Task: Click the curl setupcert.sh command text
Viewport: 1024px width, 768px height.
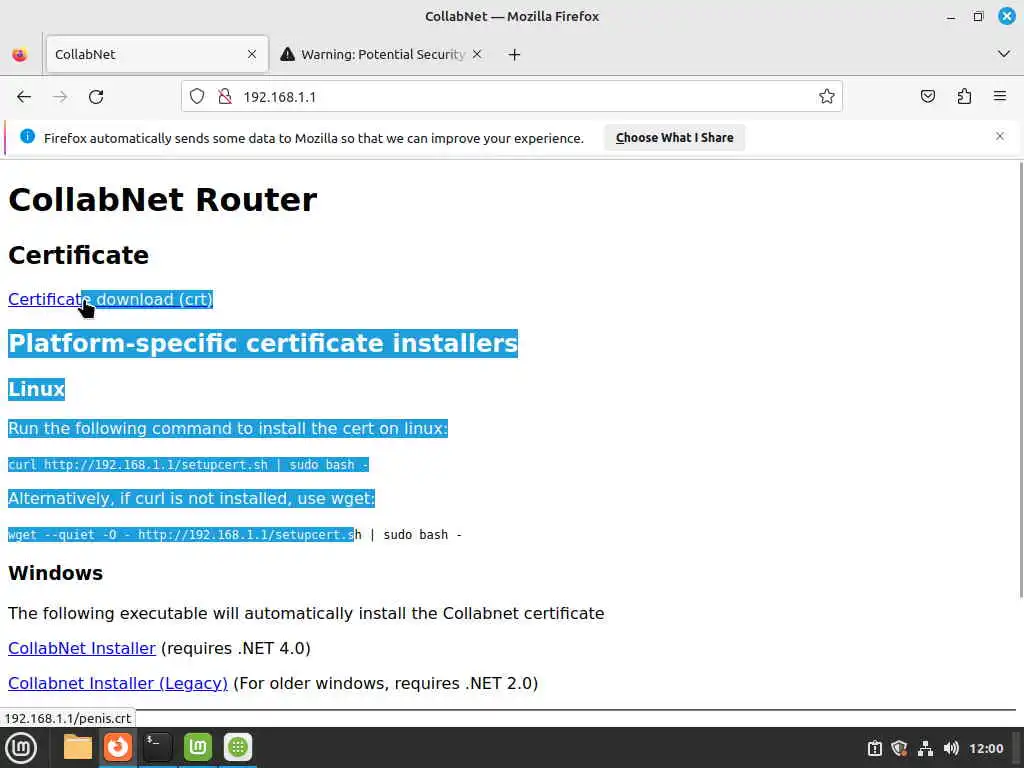Action: click(188, 464)
